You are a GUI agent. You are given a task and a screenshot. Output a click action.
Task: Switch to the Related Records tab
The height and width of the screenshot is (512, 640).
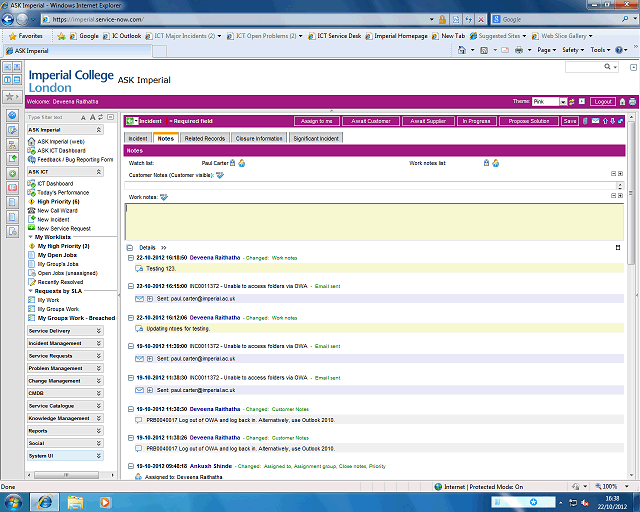point(204,138)
